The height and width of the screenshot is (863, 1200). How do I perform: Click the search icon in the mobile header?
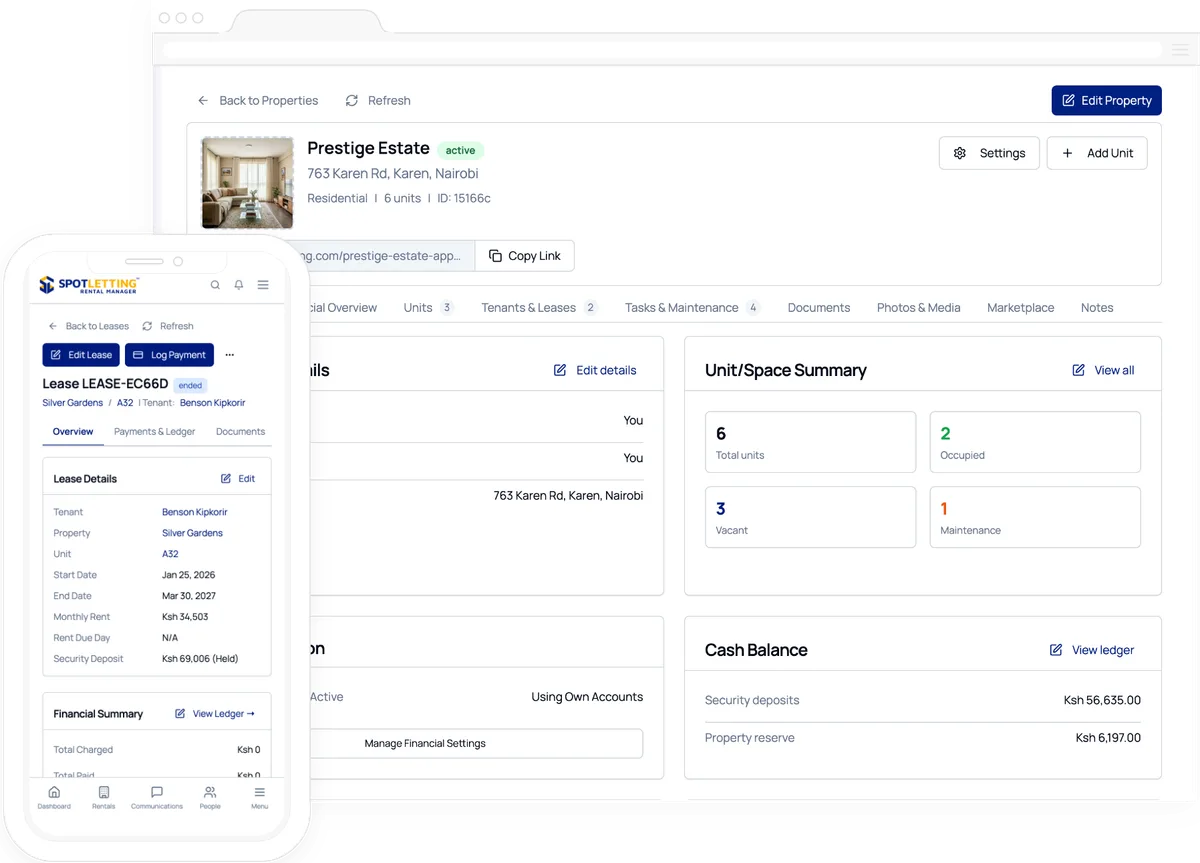tap(215, 285)
